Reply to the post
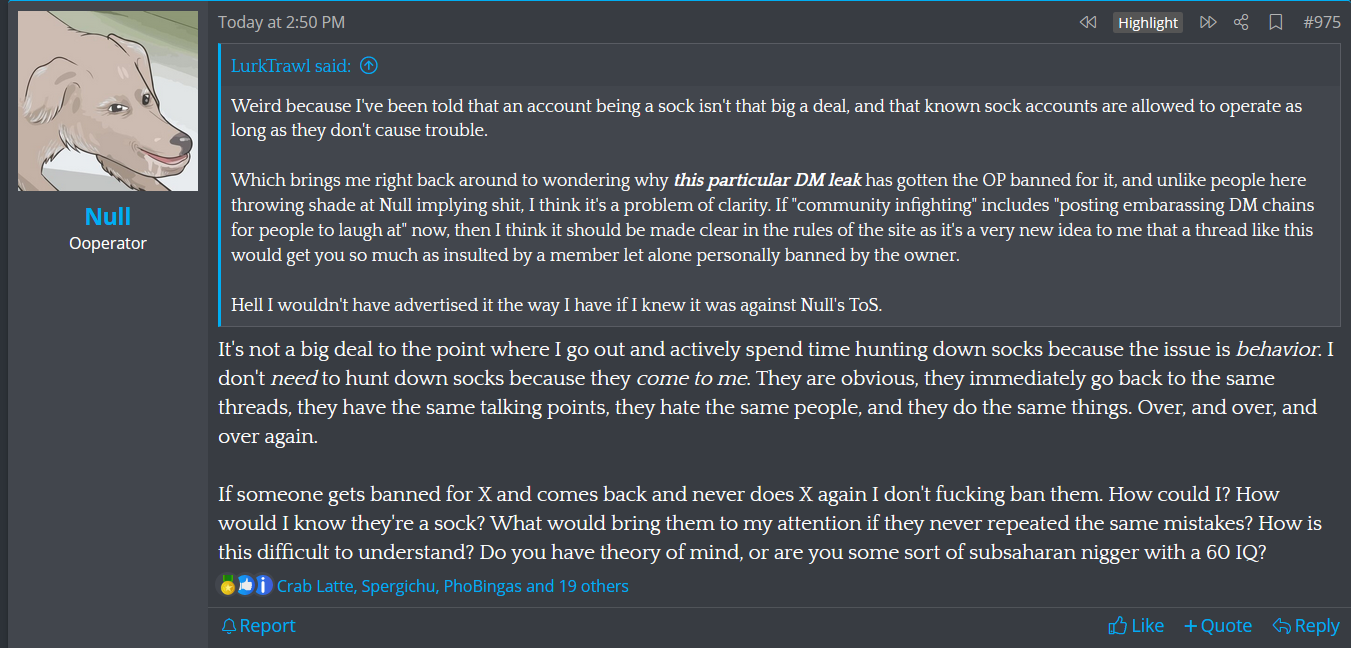1351x648 pixels. (x=1305, y=626)
